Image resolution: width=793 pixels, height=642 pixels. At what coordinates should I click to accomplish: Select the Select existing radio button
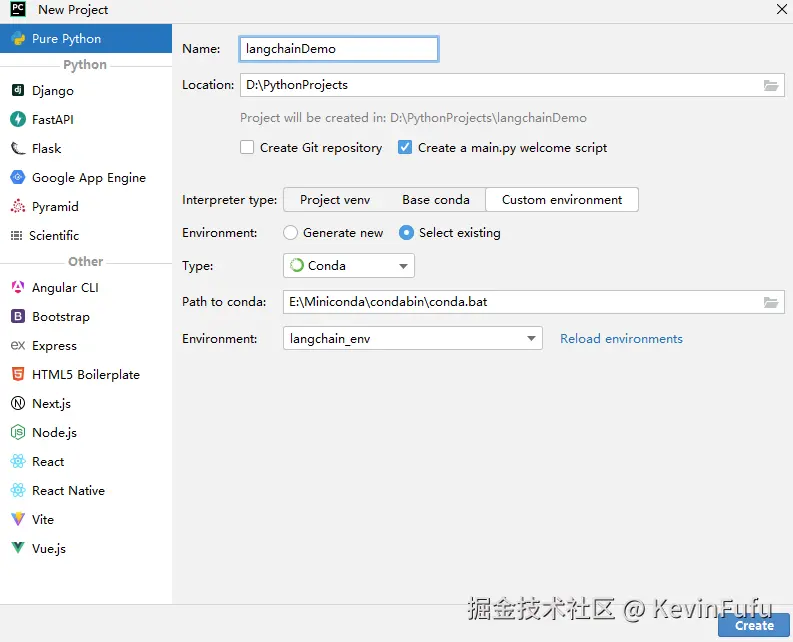(406, 233)
